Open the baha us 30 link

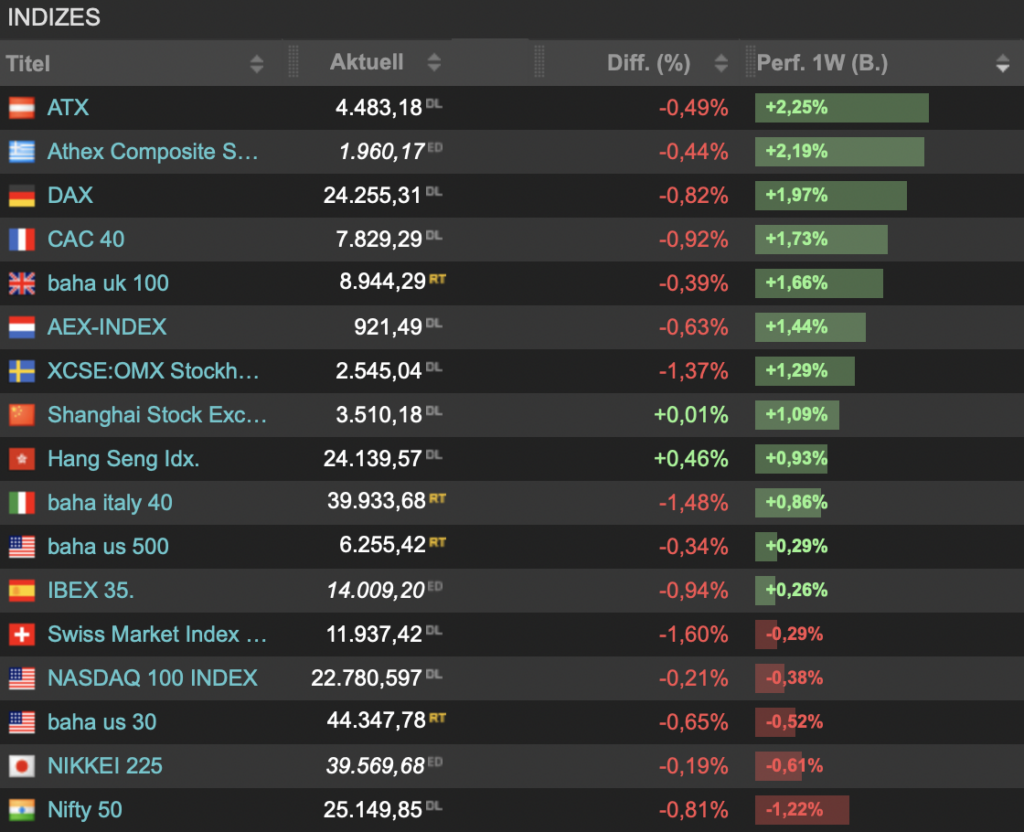click(102, 722)
